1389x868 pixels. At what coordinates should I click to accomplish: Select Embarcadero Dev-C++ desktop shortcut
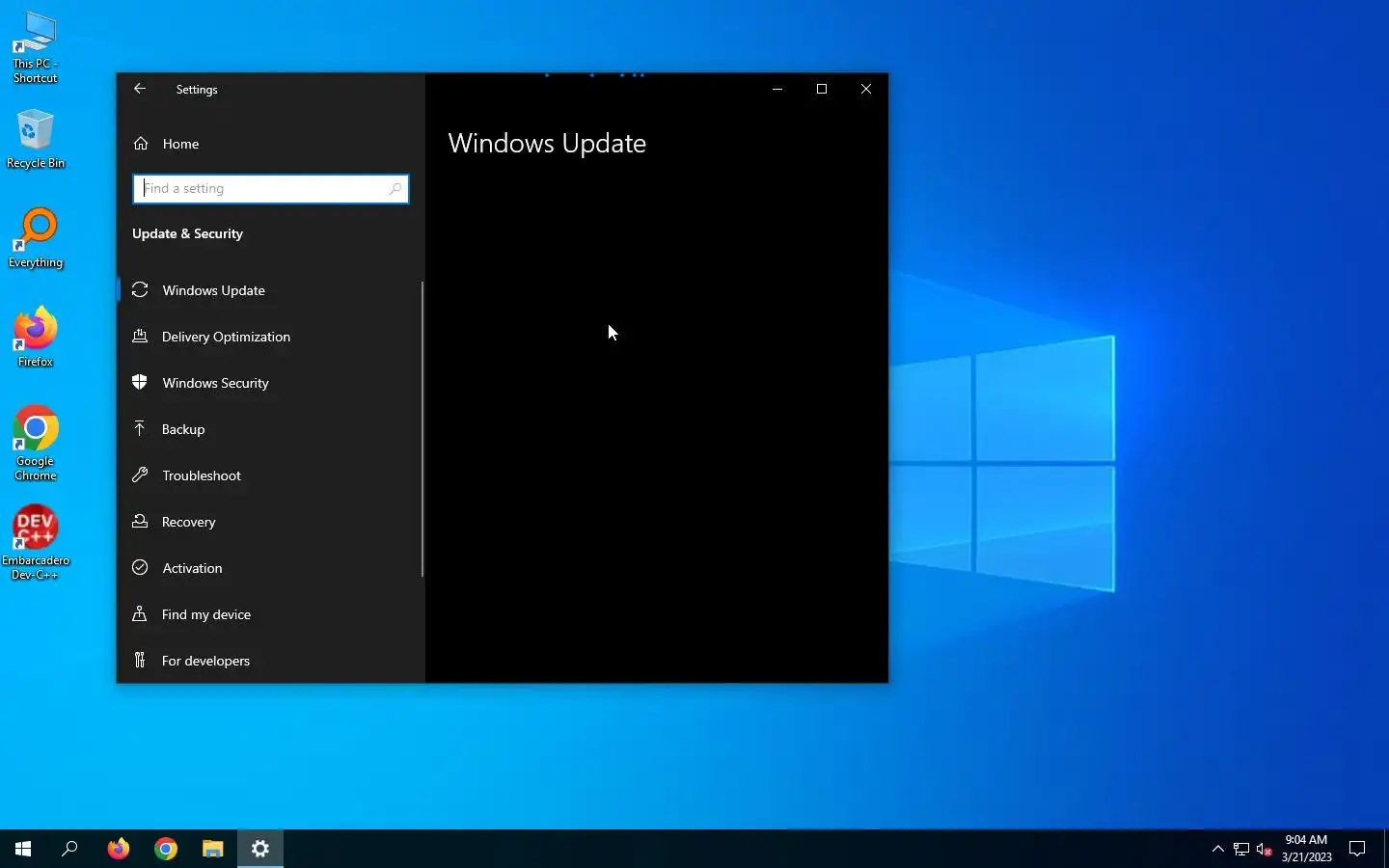click(x=35, y=543)
